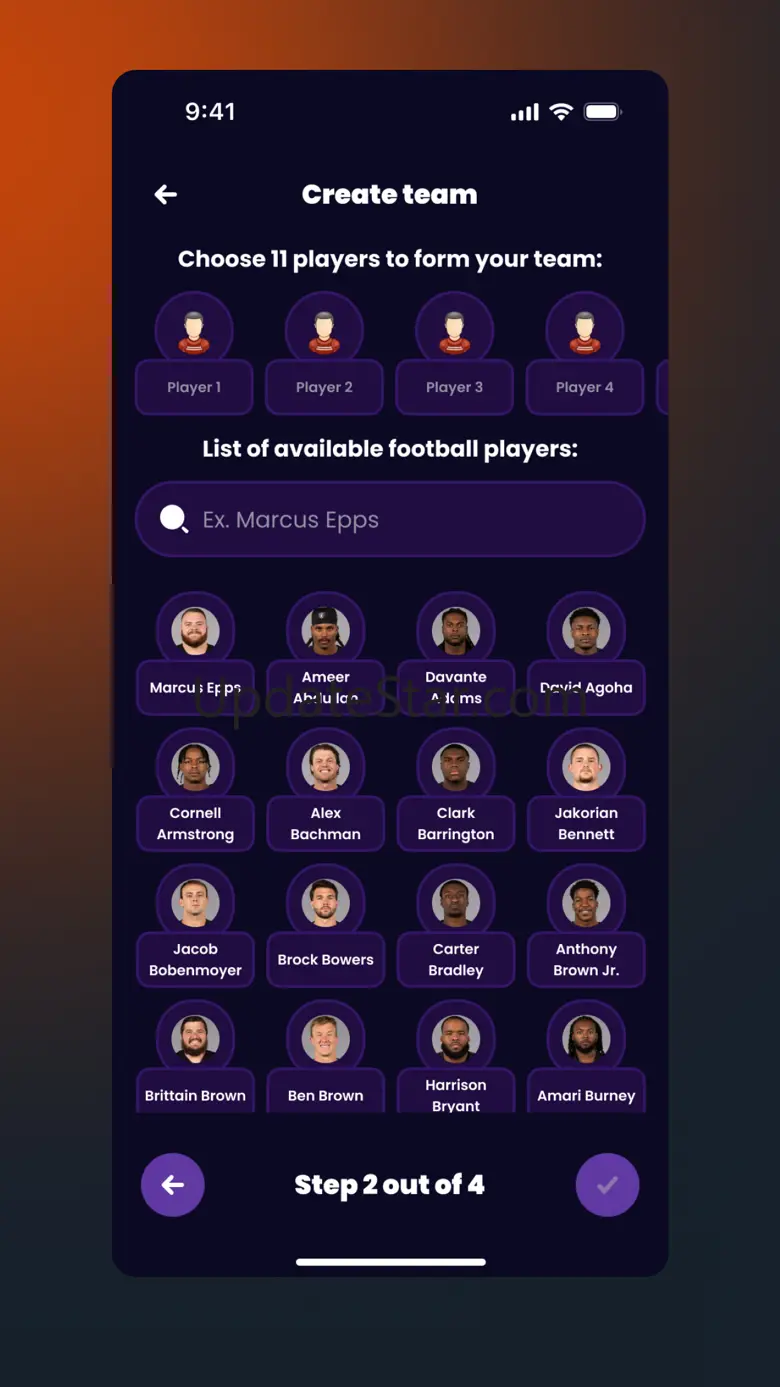Choose Carter Bradley player card

click(x=456, y=959)
